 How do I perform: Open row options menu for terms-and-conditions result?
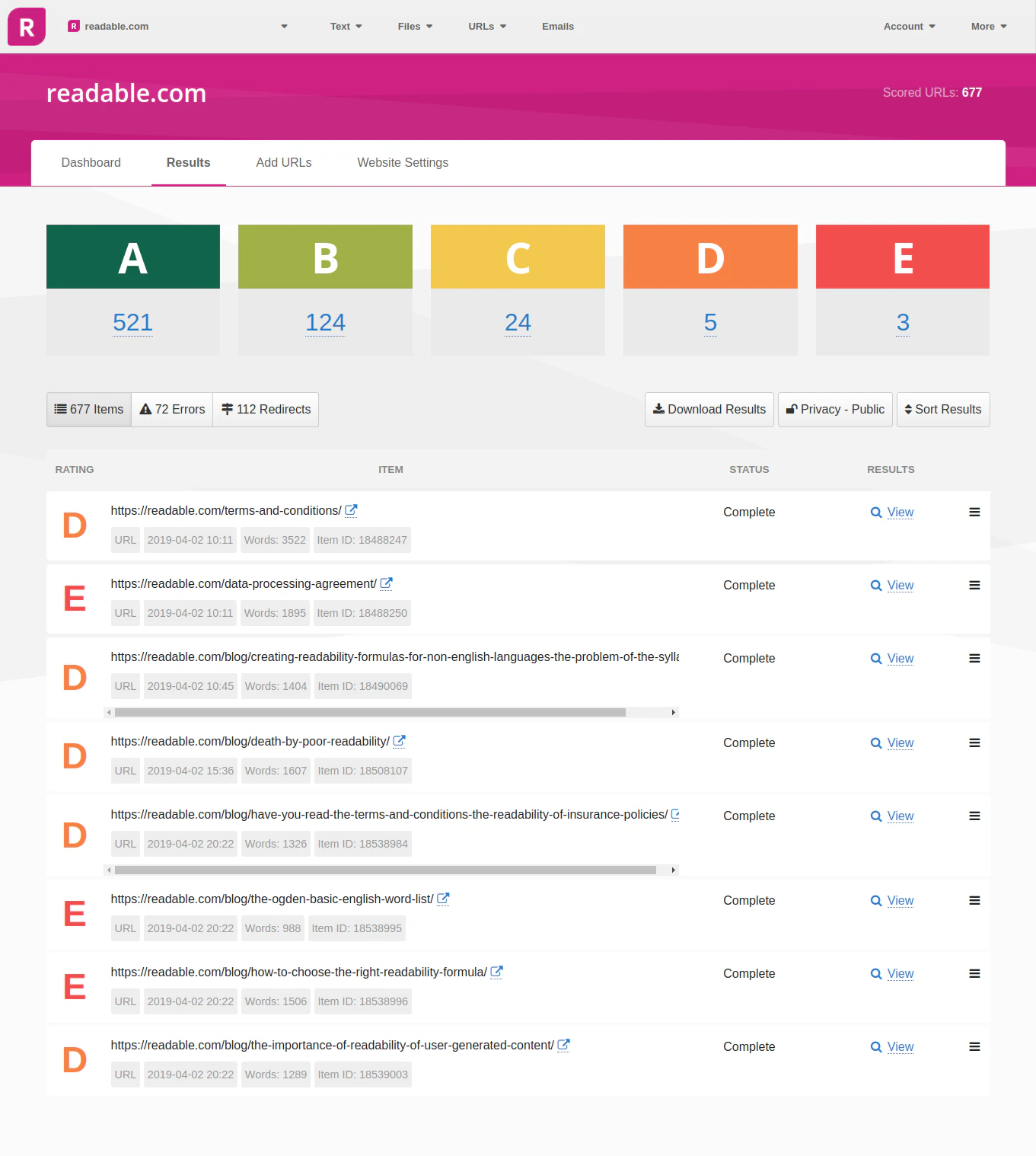pos(974,512)
